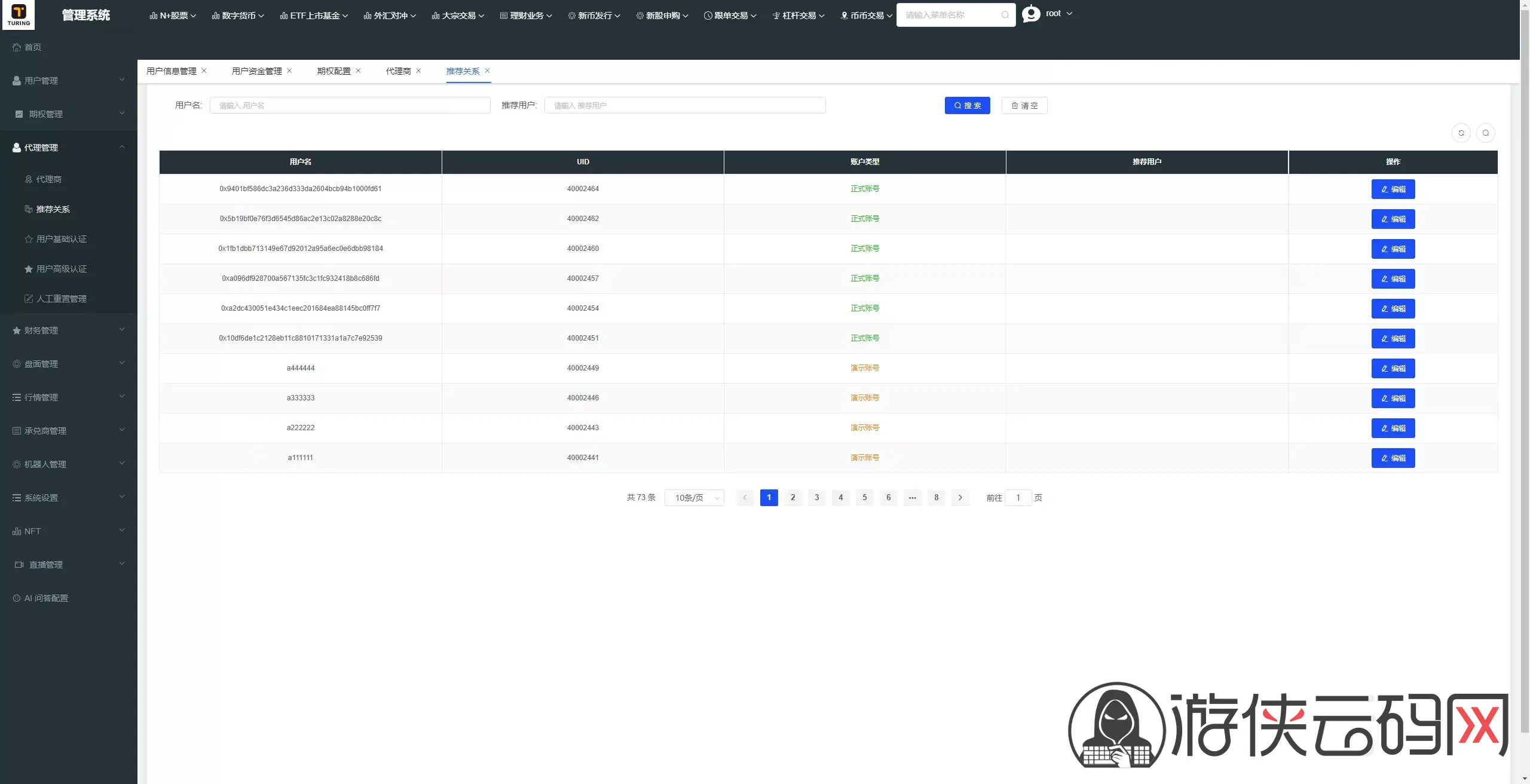Open the 数字货币 top menu dropdown

pyautogui.click(x=237, y=16)
